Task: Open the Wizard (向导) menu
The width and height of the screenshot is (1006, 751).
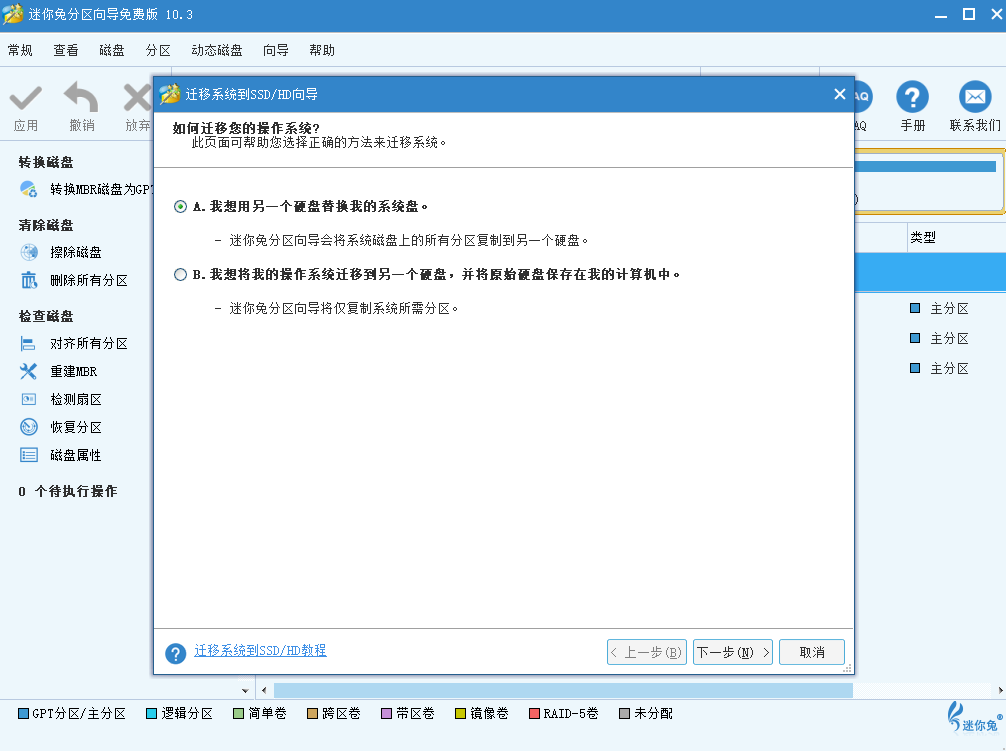Action: pyautogui.click(x=276, y=50)
